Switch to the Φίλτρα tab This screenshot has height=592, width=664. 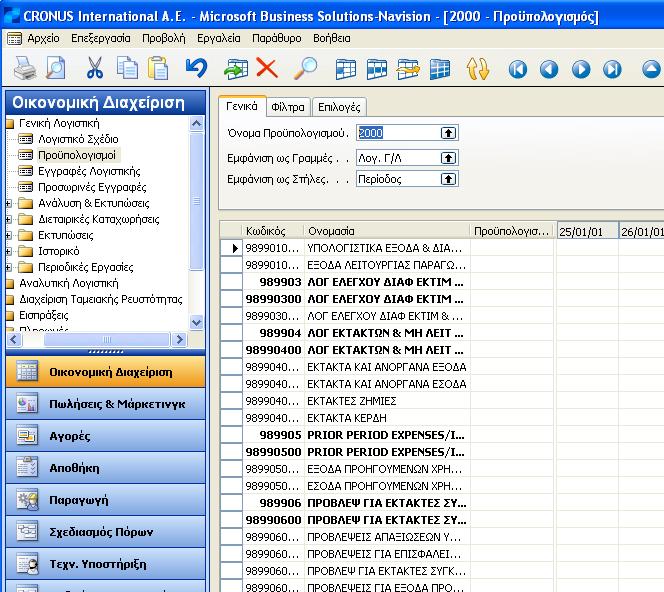tap(288, 107)
